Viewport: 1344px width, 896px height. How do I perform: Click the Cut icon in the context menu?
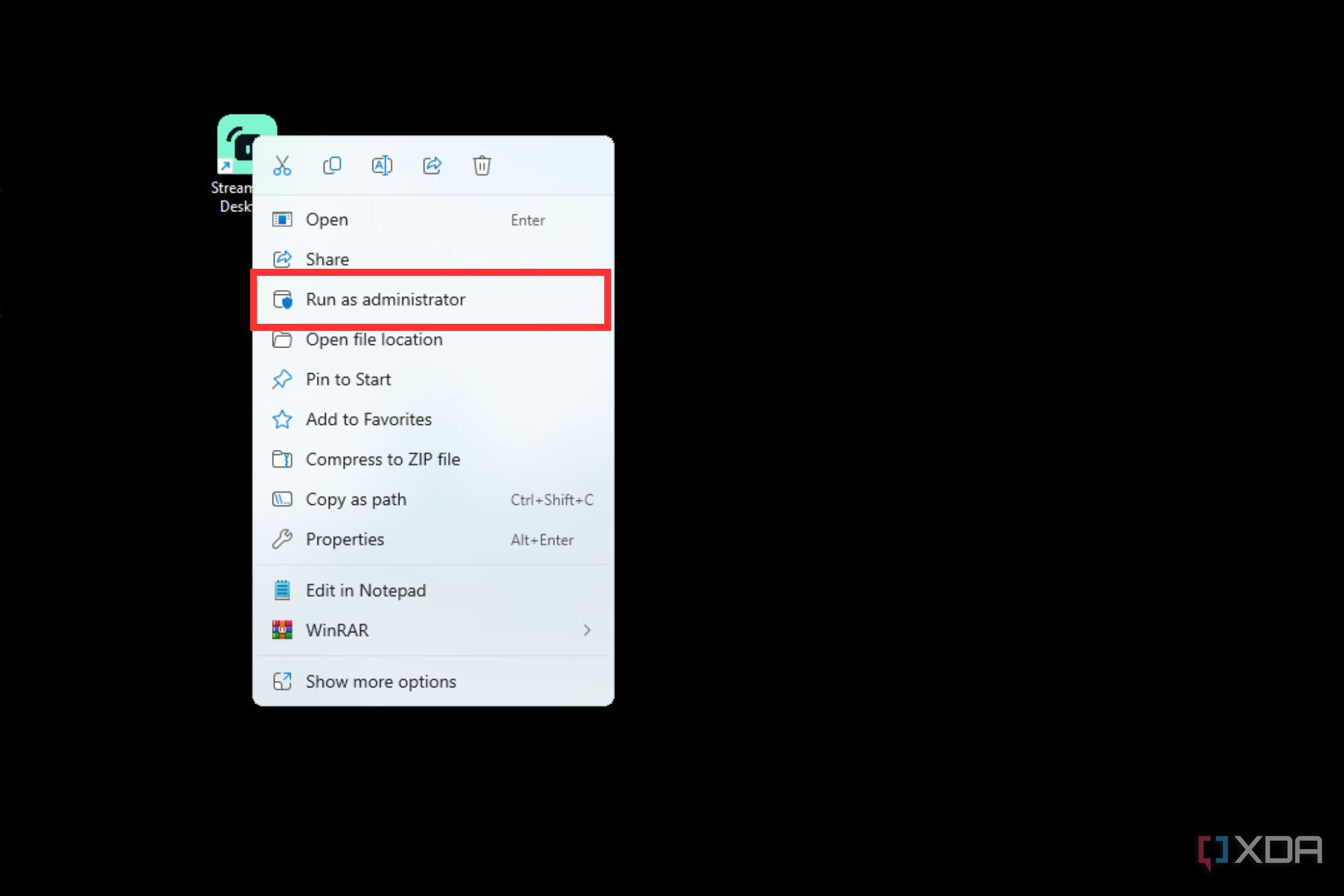click(282, 165)
